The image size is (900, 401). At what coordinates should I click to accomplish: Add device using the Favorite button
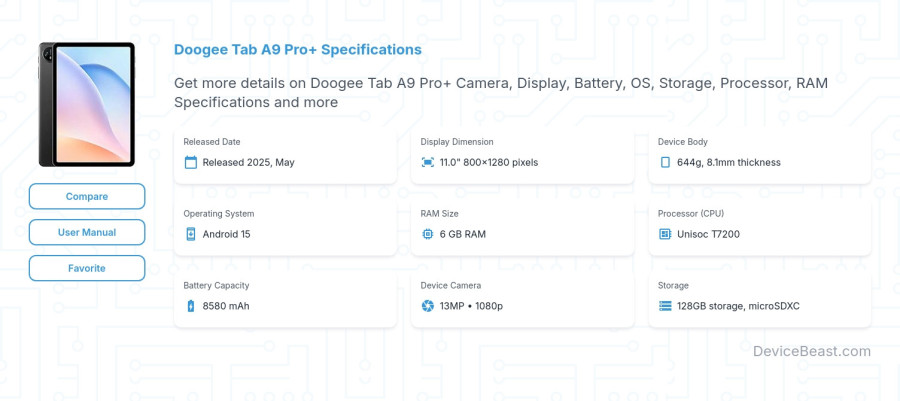(x=87, y=268)
